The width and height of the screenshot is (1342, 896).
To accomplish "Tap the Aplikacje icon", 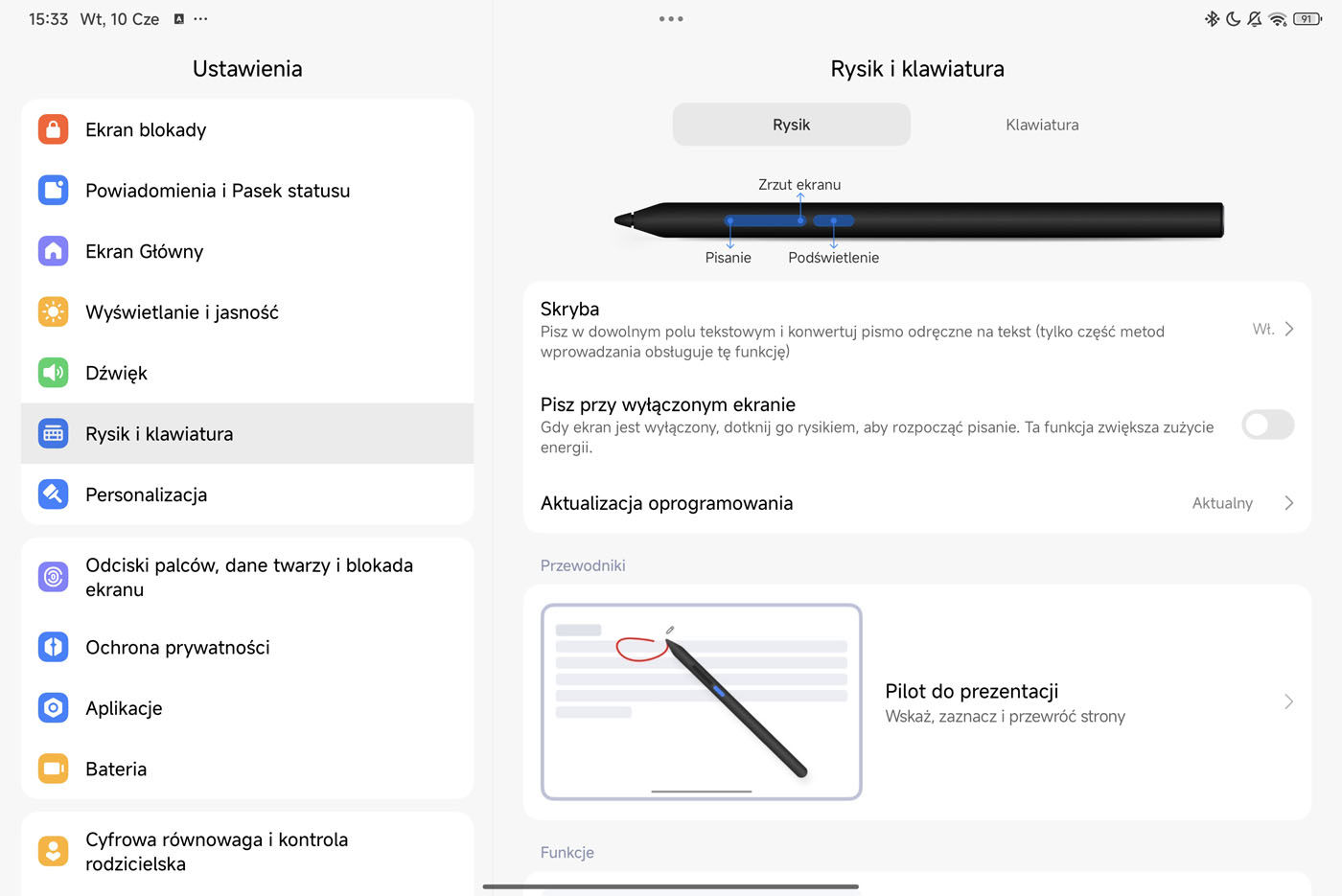I will 54,708.
